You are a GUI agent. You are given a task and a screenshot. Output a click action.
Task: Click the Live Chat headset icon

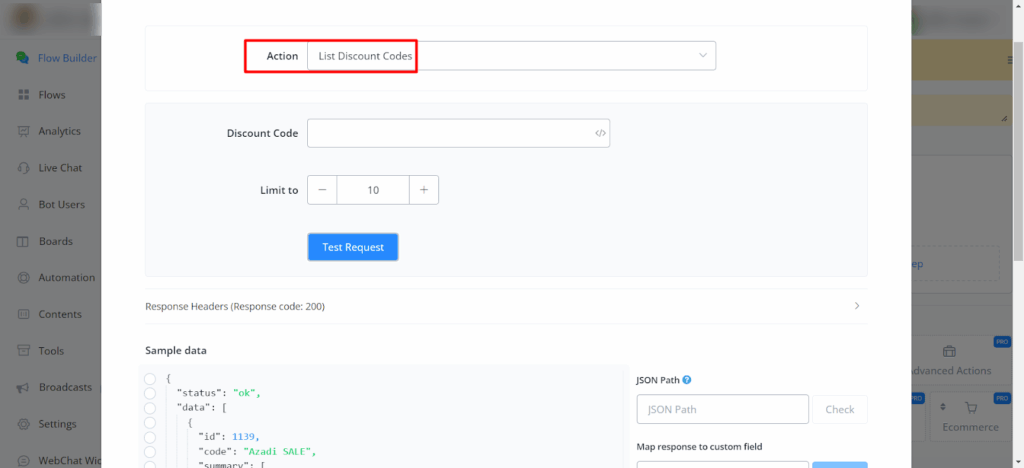[x=22, y=168]
